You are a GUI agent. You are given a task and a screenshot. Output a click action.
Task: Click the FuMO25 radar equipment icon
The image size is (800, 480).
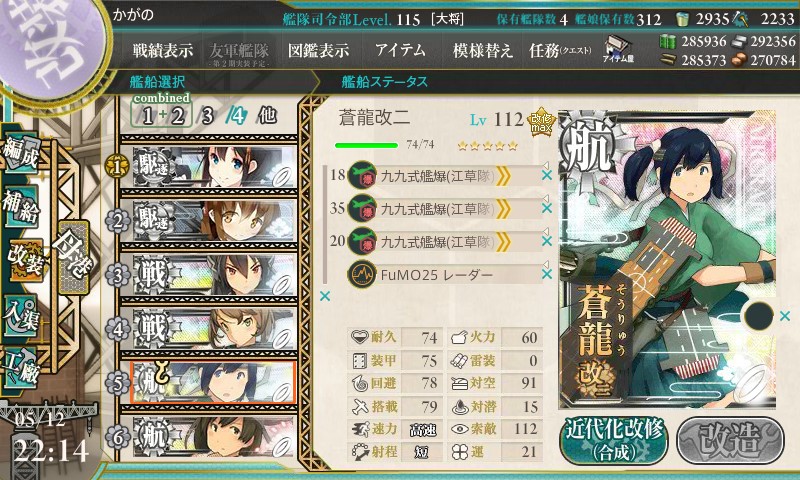tap(362, 274)
